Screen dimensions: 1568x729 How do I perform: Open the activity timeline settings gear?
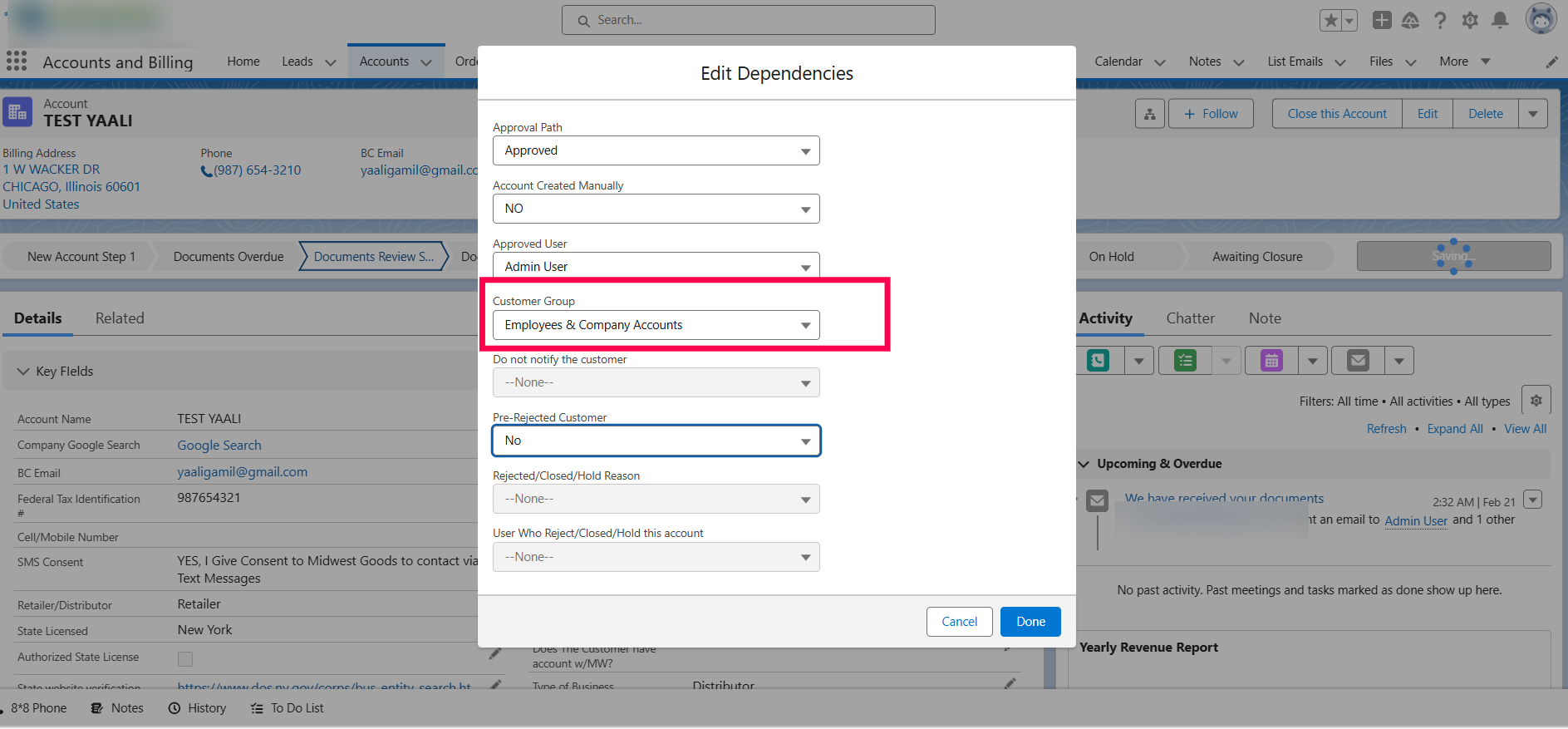(1536, 401)
